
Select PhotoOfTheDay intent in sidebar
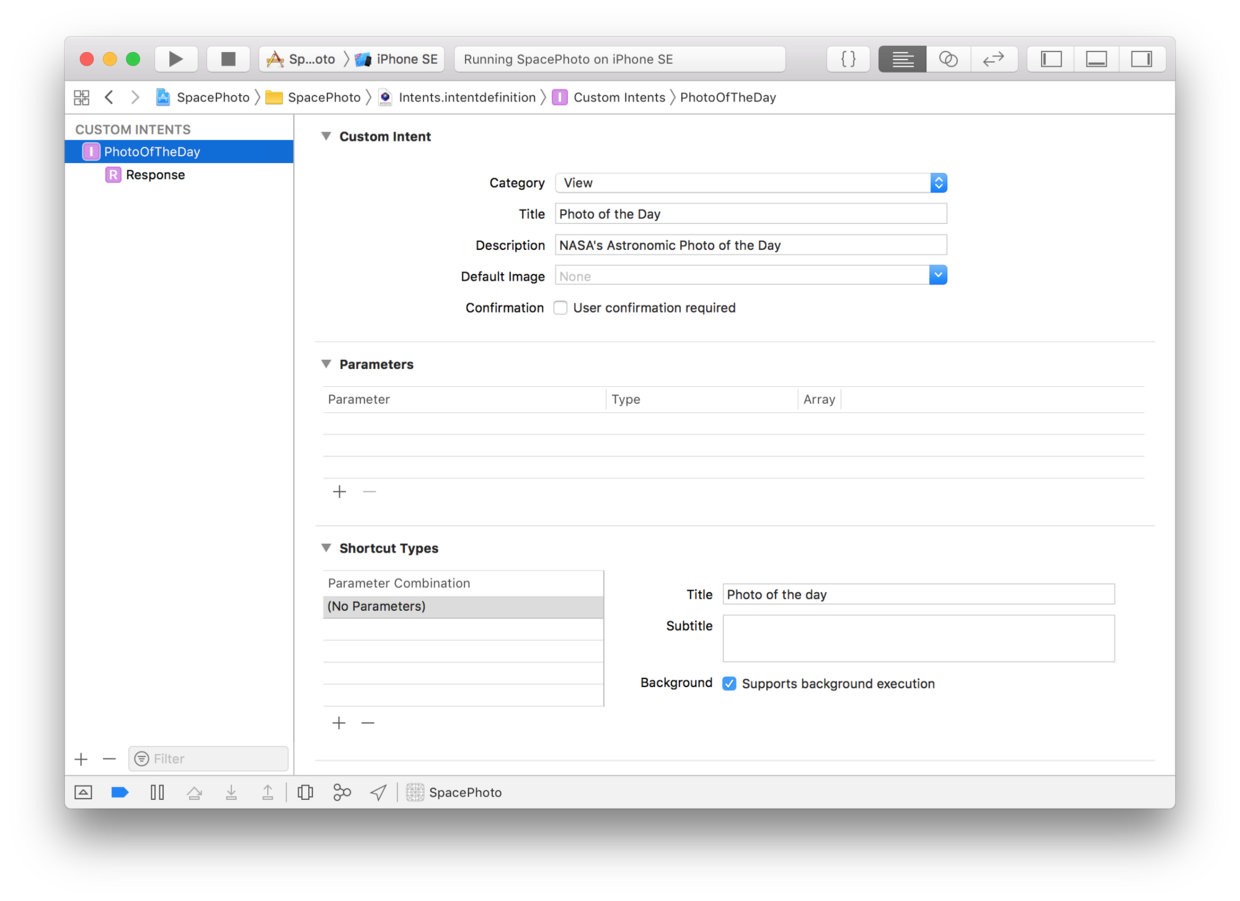point(180,152)
